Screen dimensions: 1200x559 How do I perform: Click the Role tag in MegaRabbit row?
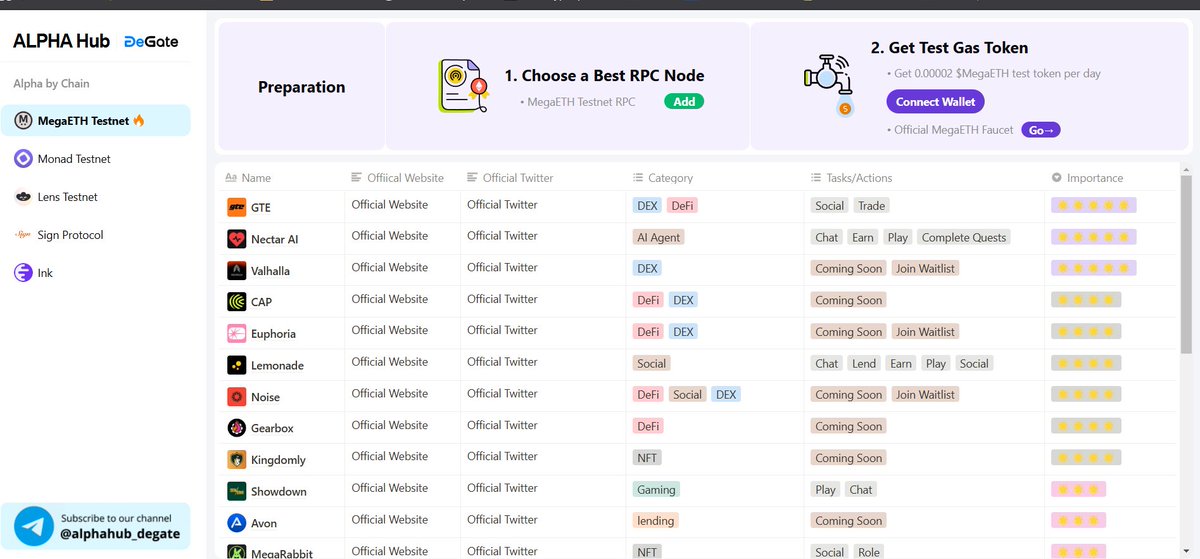[x=869, y=552]
